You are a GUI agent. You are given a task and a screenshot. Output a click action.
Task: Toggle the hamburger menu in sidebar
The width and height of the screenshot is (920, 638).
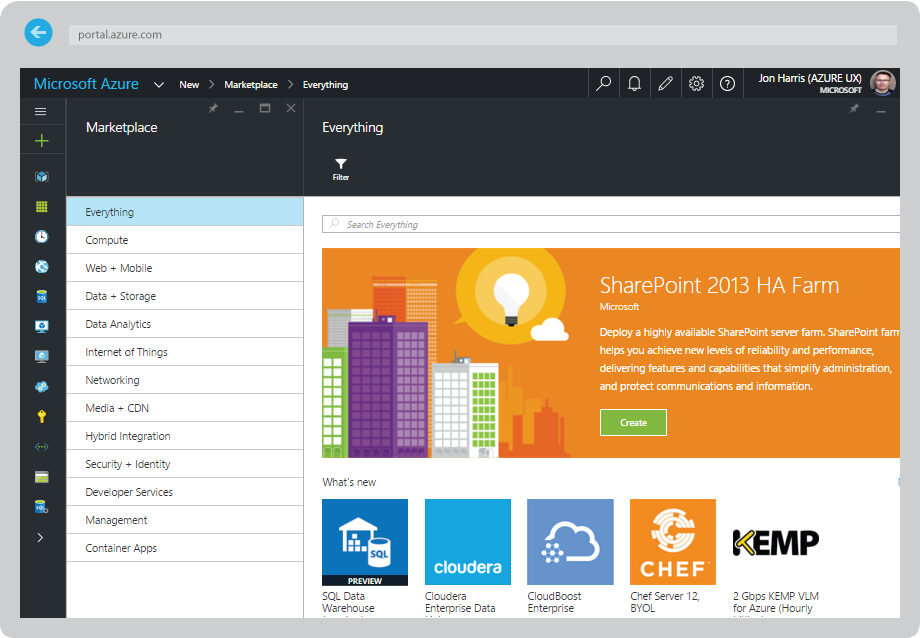(x=41, y=111)
